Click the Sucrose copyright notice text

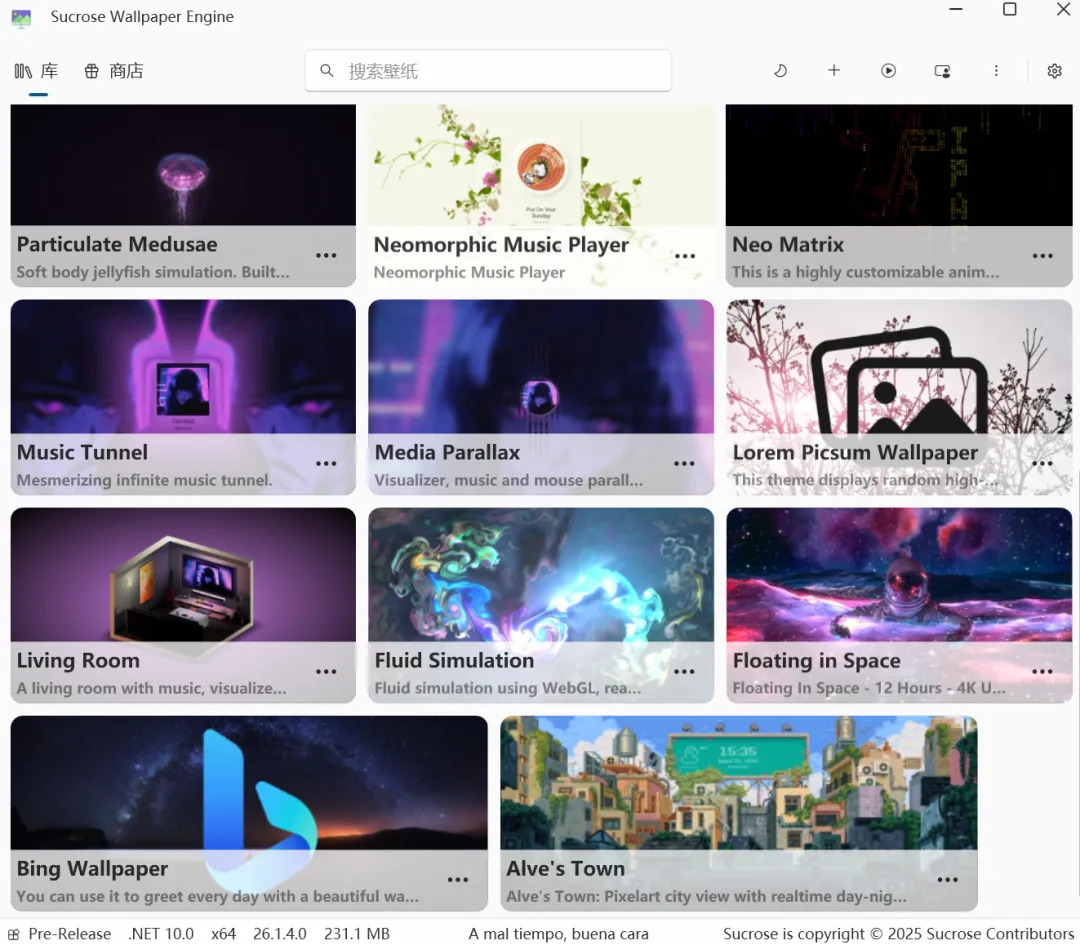click(898, 934)
